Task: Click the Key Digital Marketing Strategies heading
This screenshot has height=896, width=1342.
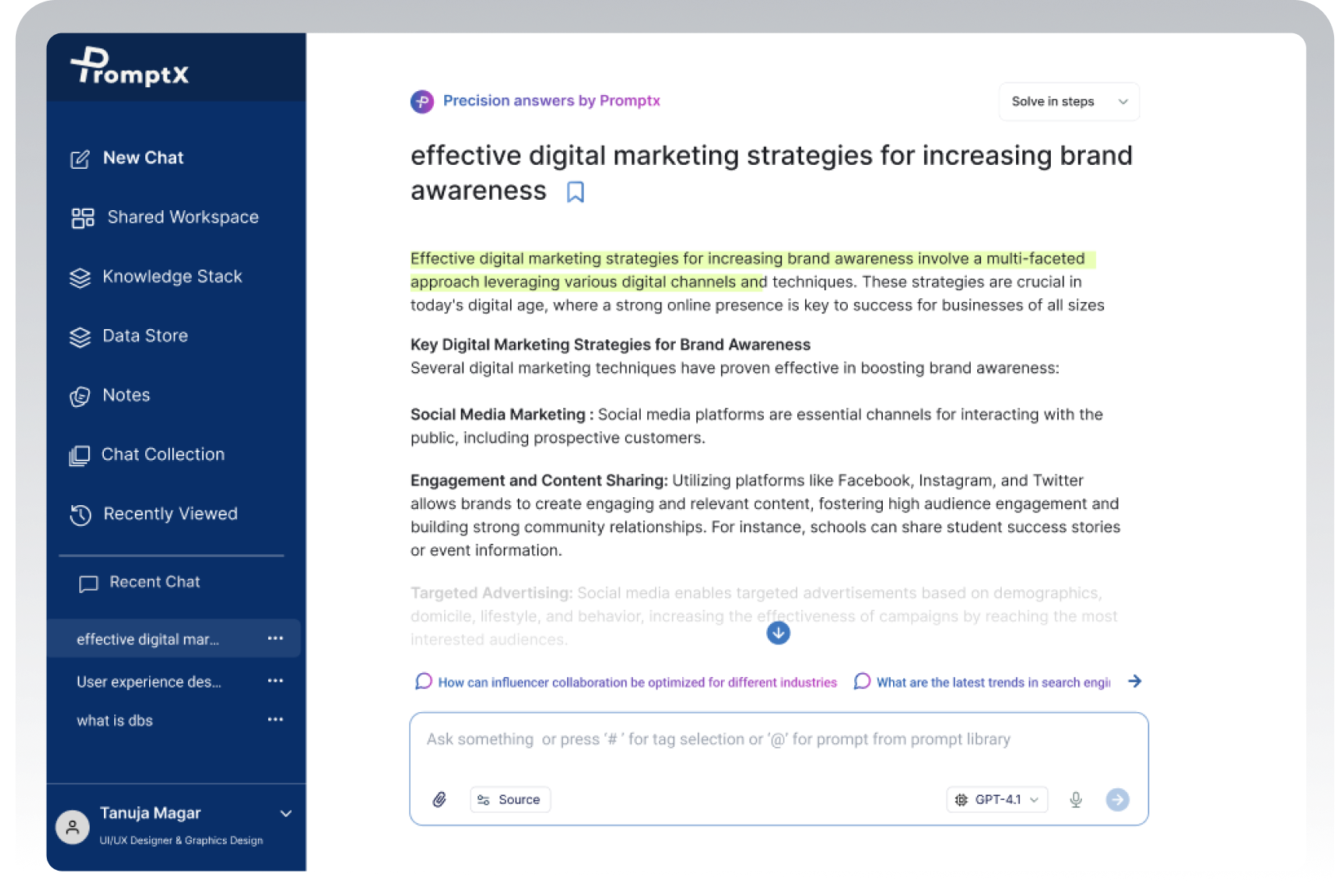Action: click(x=611, y=344)
